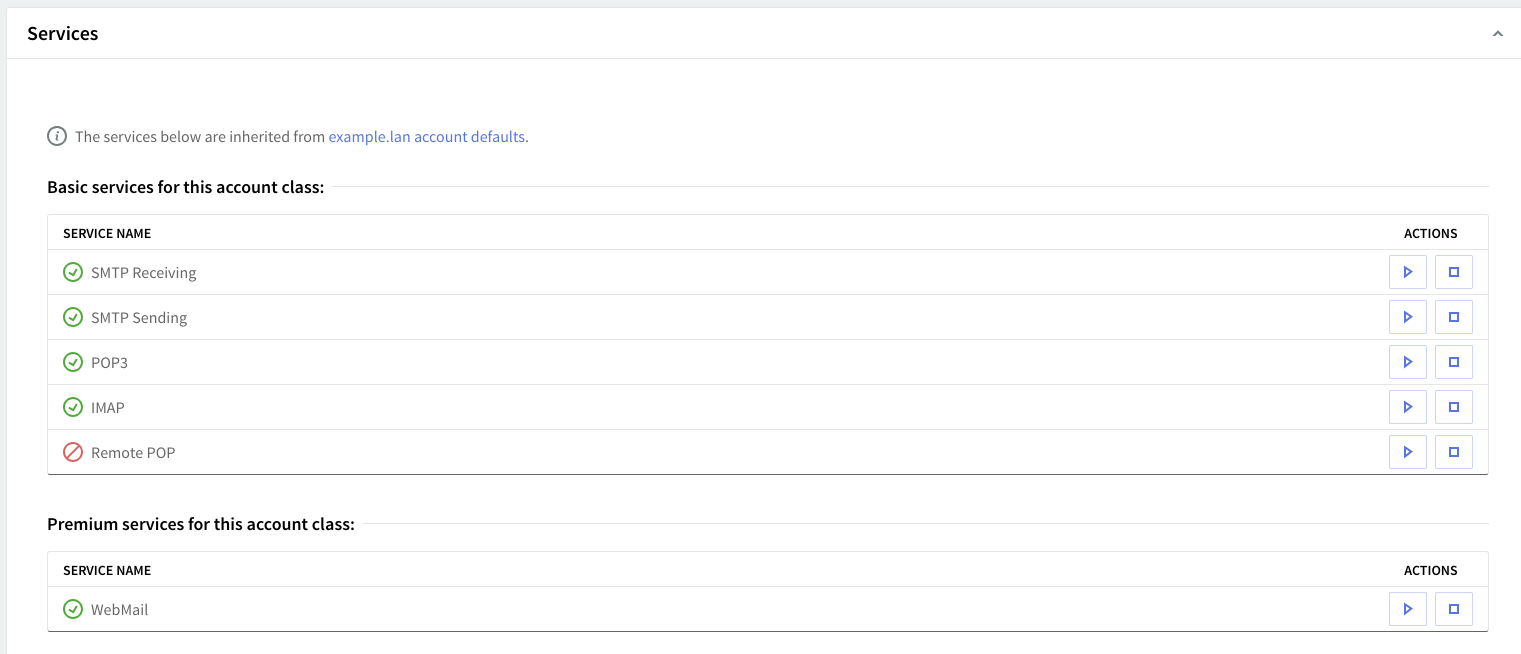Stop the IMAP service

[1453, 407]
